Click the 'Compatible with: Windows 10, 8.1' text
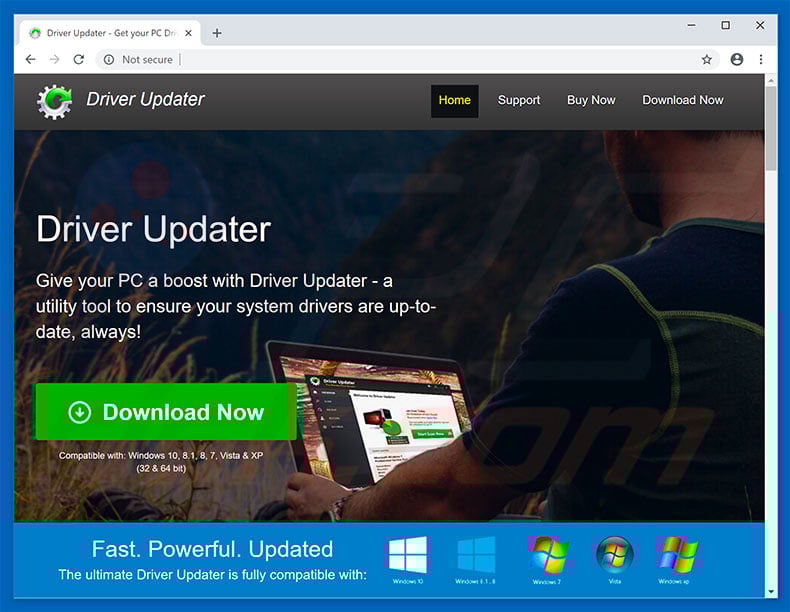Image resolution: width=790 pixels, height=612 pixels. click(x=161, y=462)
